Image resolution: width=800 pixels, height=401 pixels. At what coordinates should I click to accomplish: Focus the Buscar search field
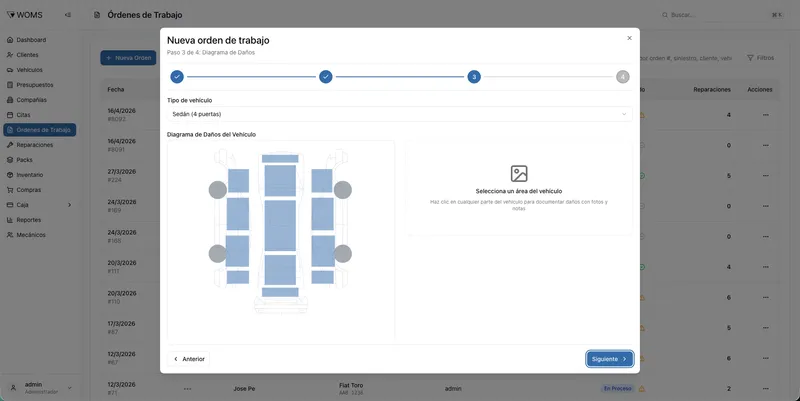(722, 15)
